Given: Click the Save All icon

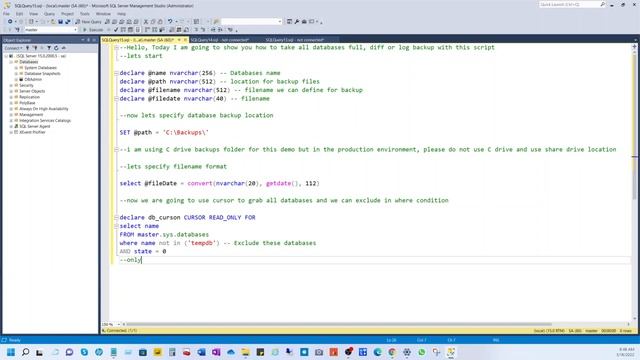Looking at the screenshot, I should [68, 22].
